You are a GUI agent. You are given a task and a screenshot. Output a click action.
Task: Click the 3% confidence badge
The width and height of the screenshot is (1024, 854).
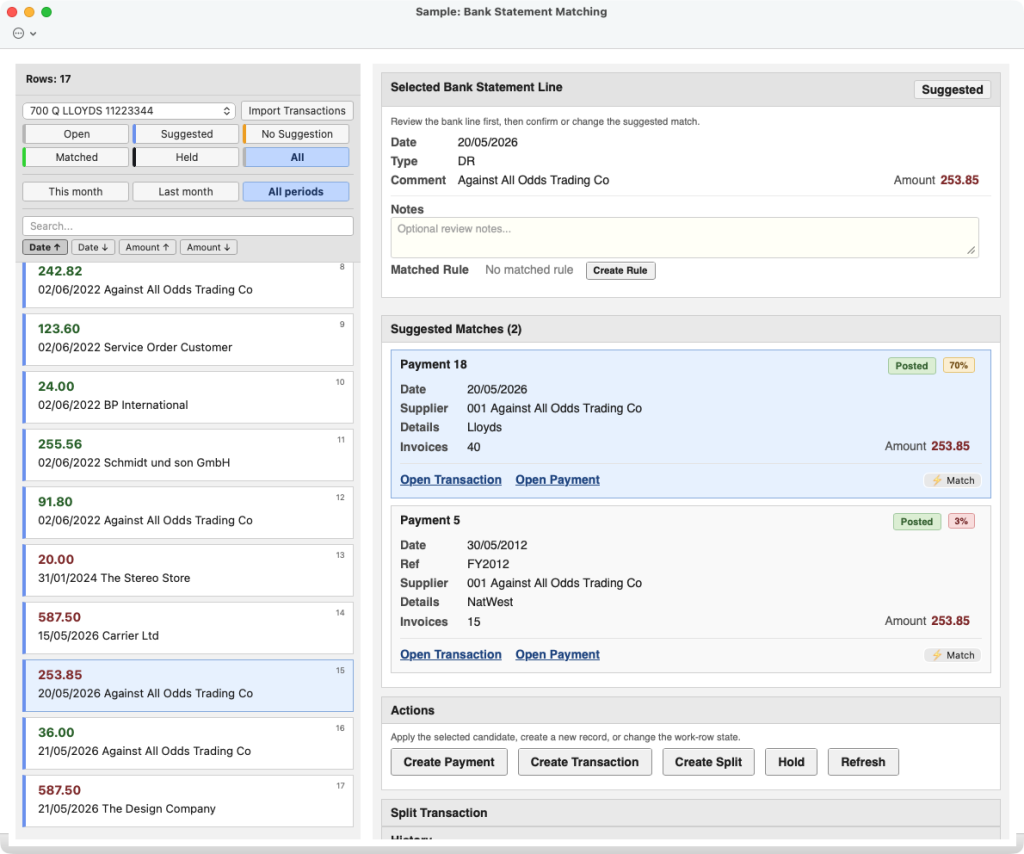tap(961, 522)
